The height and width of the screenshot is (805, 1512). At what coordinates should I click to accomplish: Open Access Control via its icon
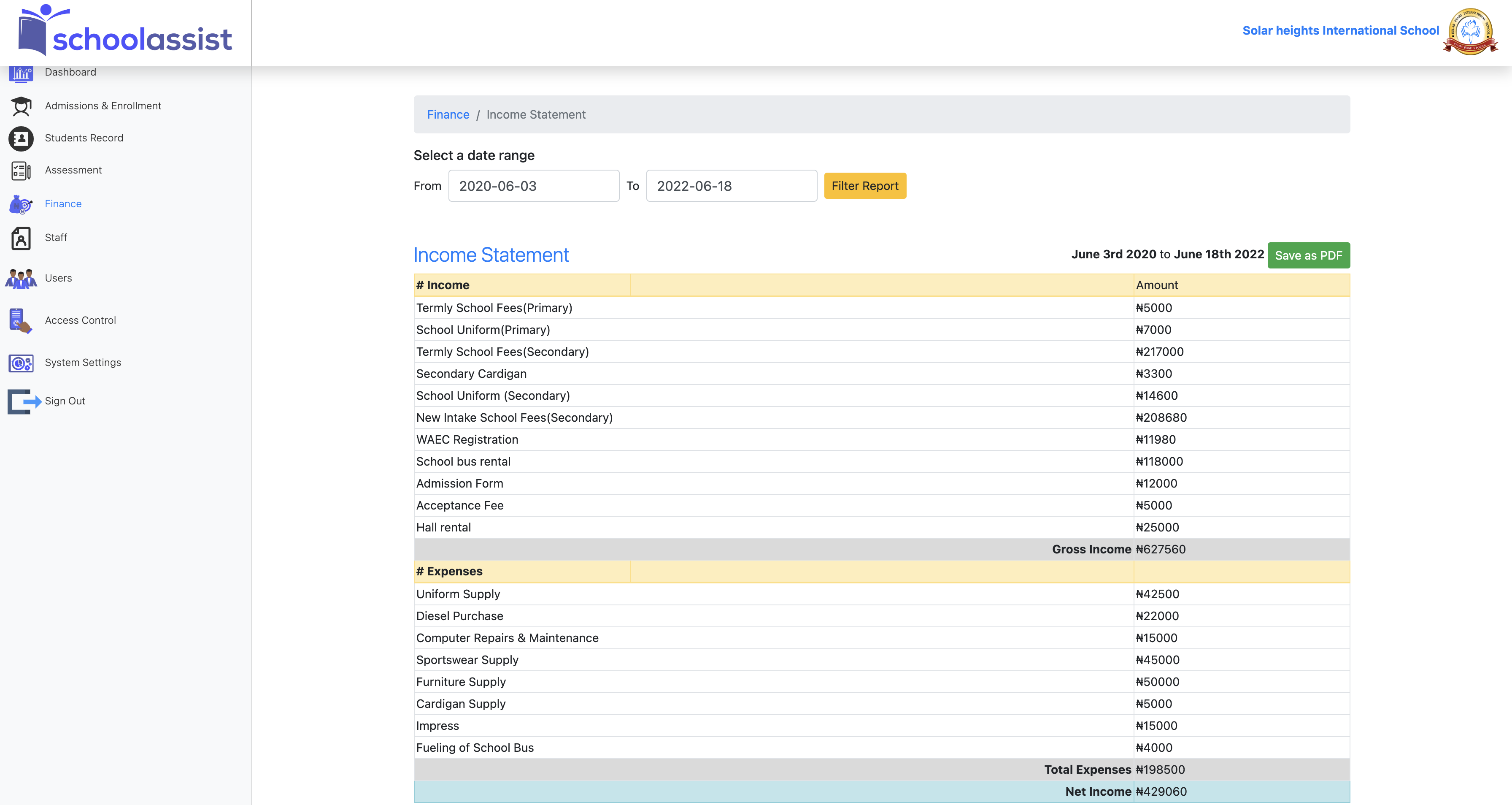pyautogui.click(x=19, y=320)
